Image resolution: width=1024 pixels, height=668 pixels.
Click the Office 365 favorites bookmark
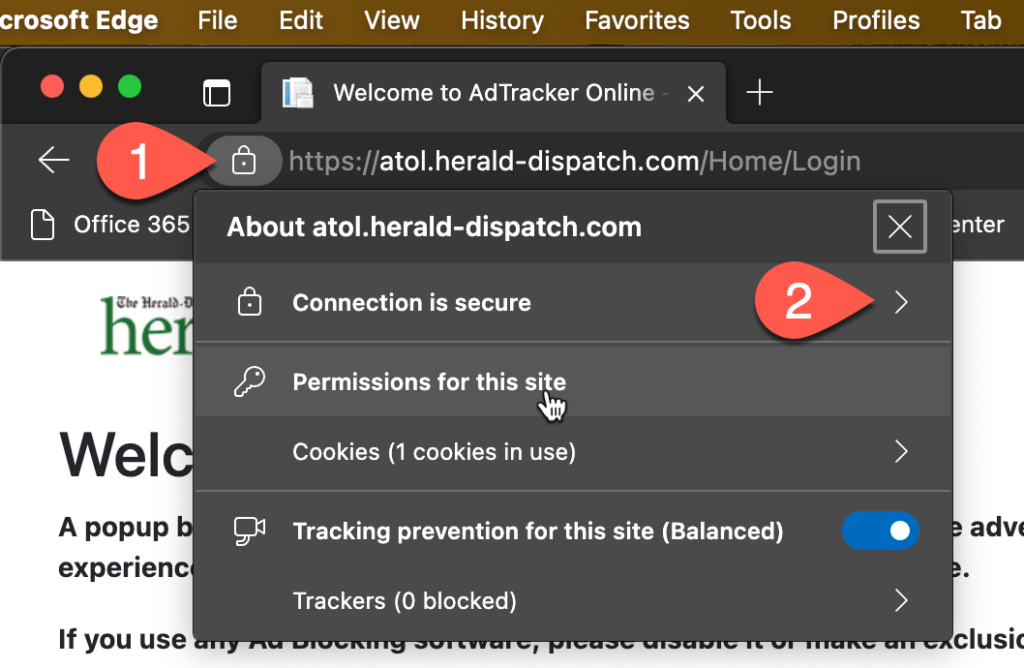pyautogui.click(x=112, y=225)
